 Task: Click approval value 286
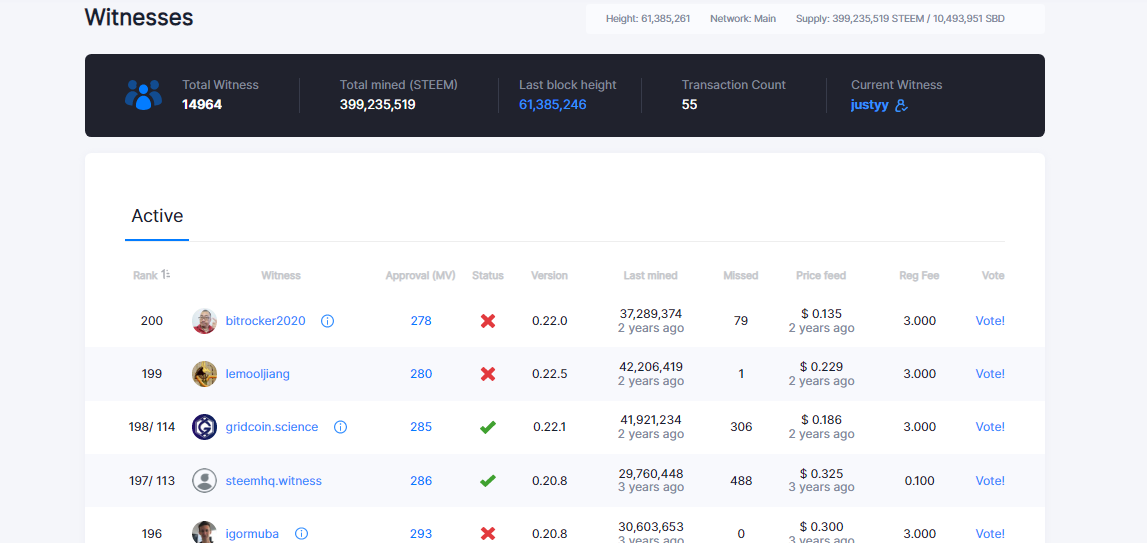(421, 481)
